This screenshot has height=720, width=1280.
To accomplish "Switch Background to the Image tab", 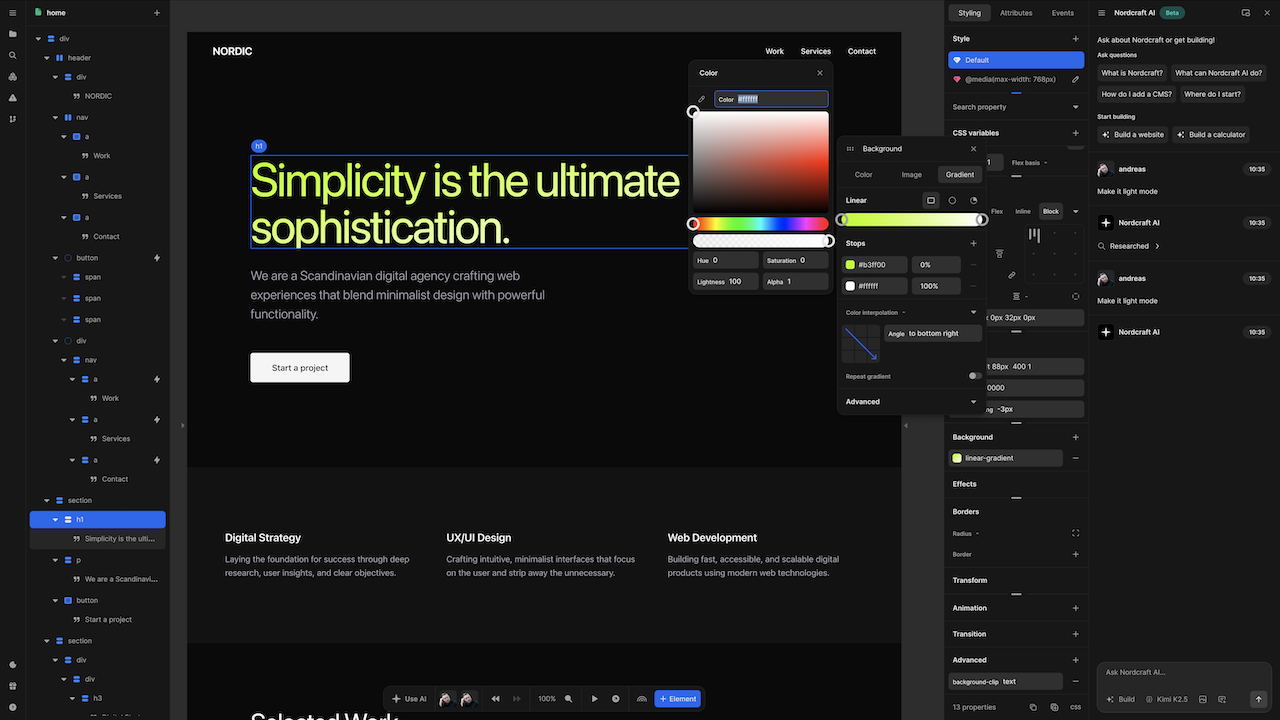I will (x=911, y=174).
